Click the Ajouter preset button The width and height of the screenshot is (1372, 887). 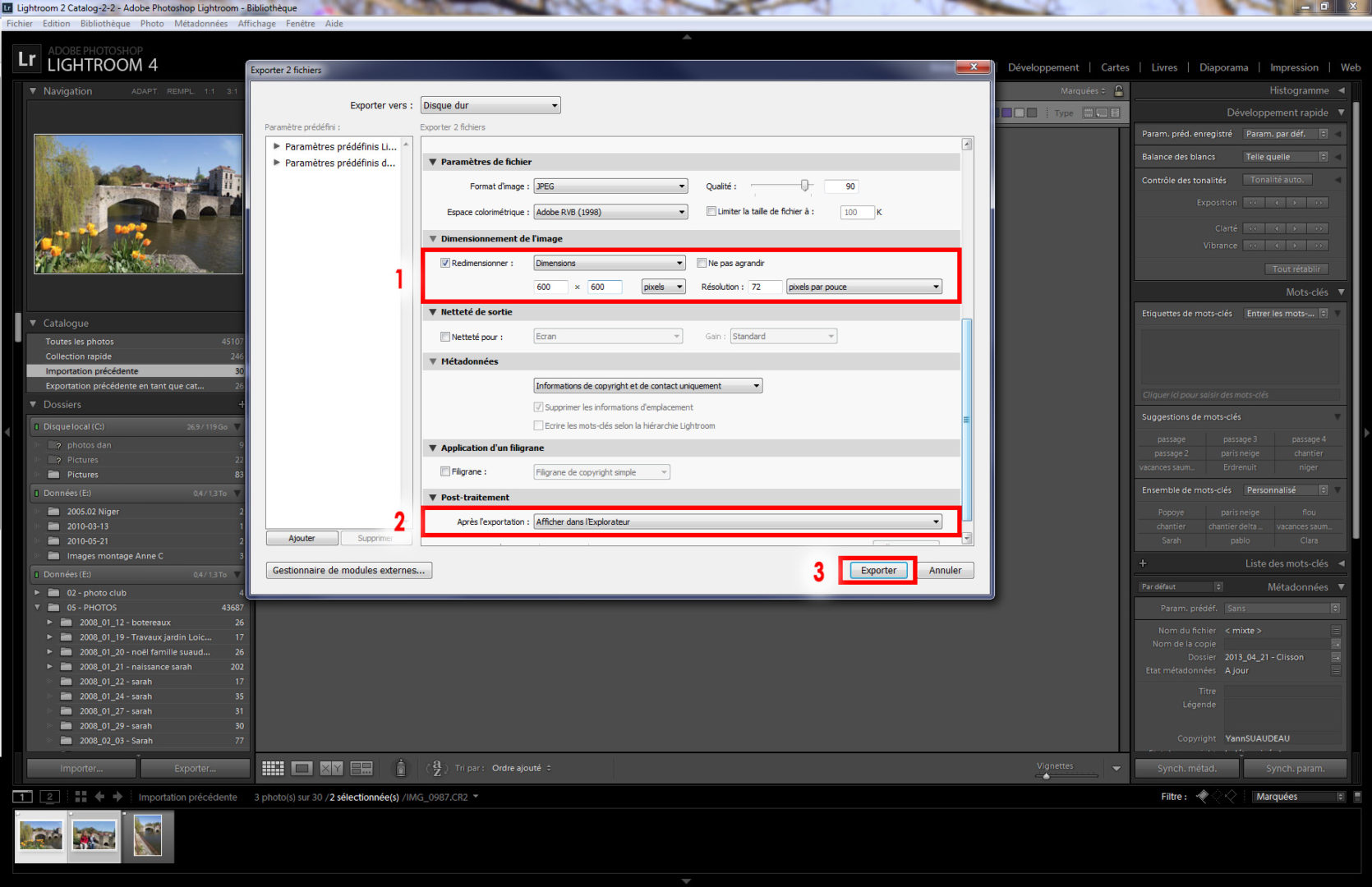point(302,539)
